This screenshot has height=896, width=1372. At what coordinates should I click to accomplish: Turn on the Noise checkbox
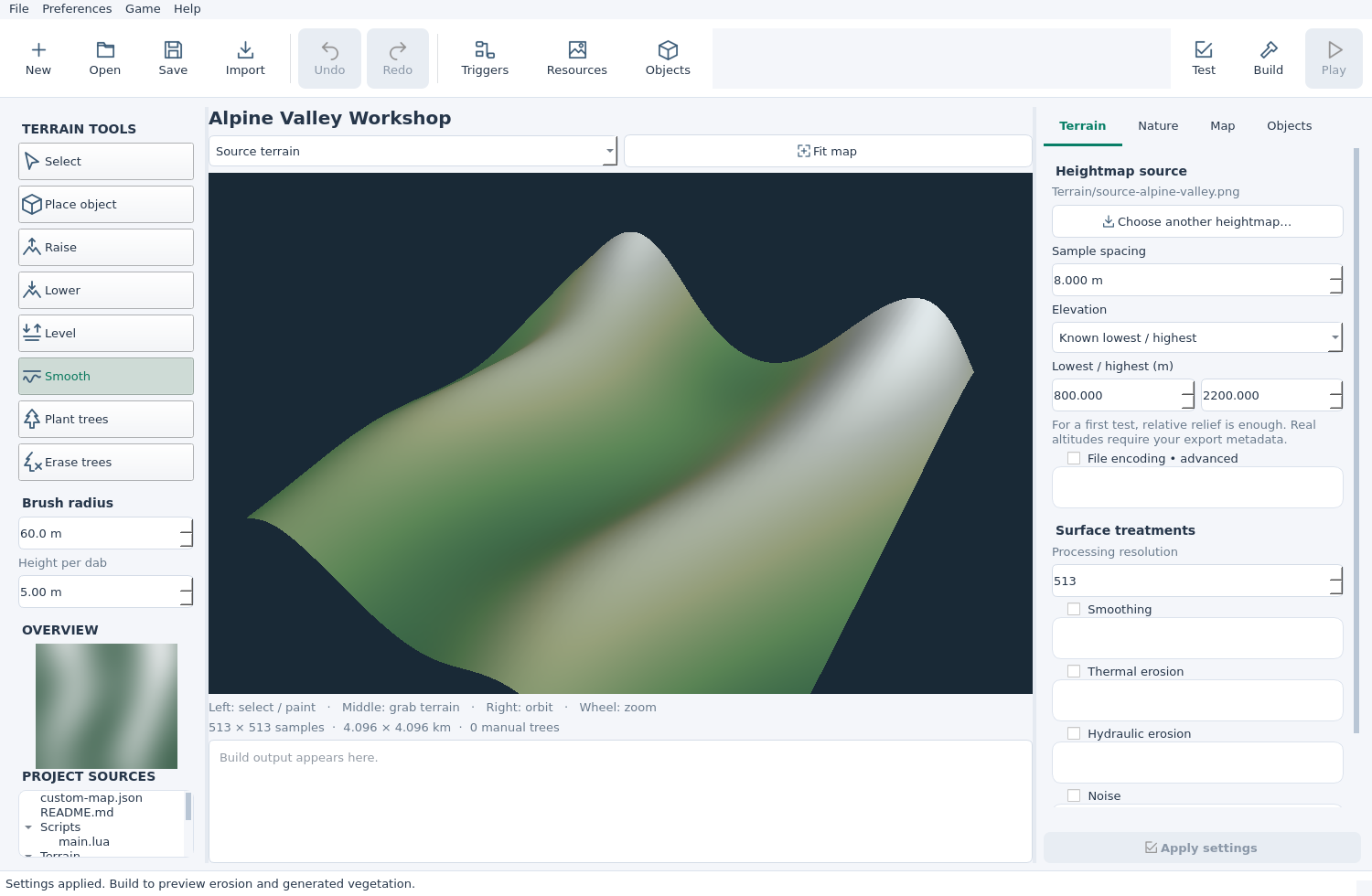(1074, 796)
